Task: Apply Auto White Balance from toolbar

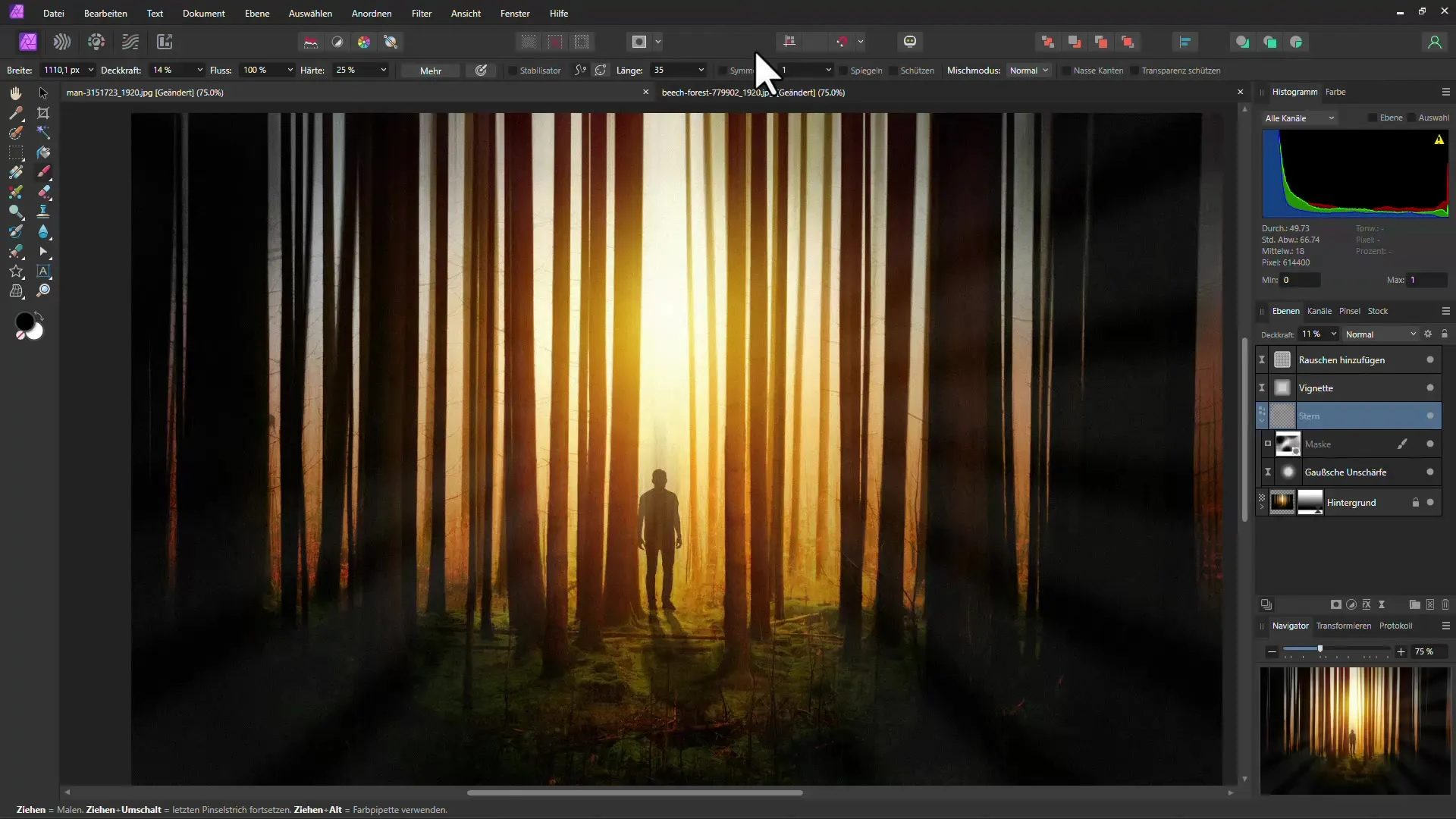Action: tap(391, 42)
